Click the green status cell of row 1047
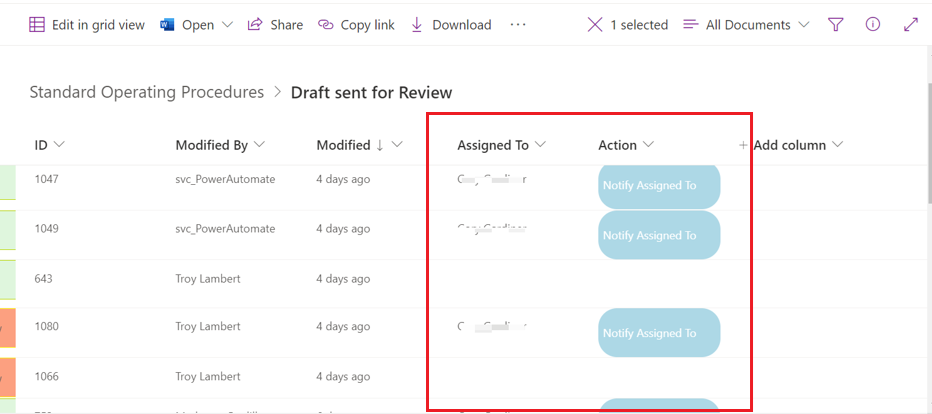 coord(8,183)
